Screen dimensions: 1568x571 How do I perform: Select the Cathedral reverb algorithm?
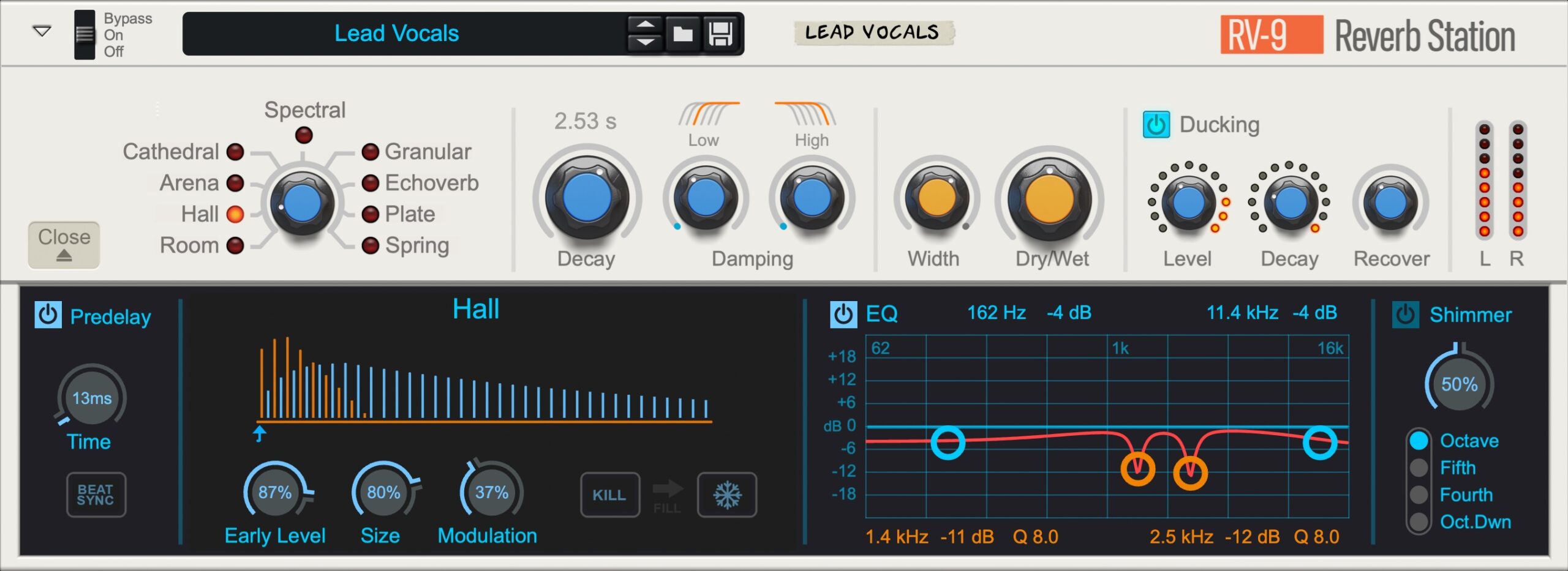pyautogui.click(x=235, y=152)
